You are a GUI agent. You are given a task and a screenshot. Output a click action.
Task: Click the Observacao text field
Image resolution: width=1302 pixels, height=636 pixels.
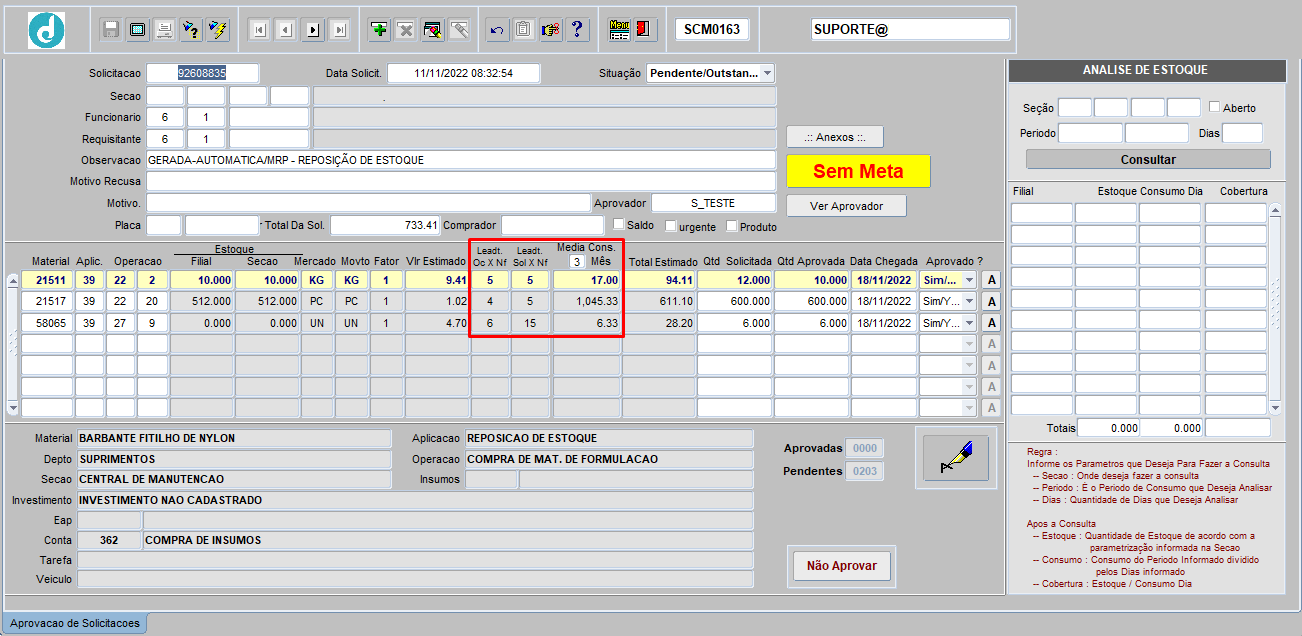461,160
